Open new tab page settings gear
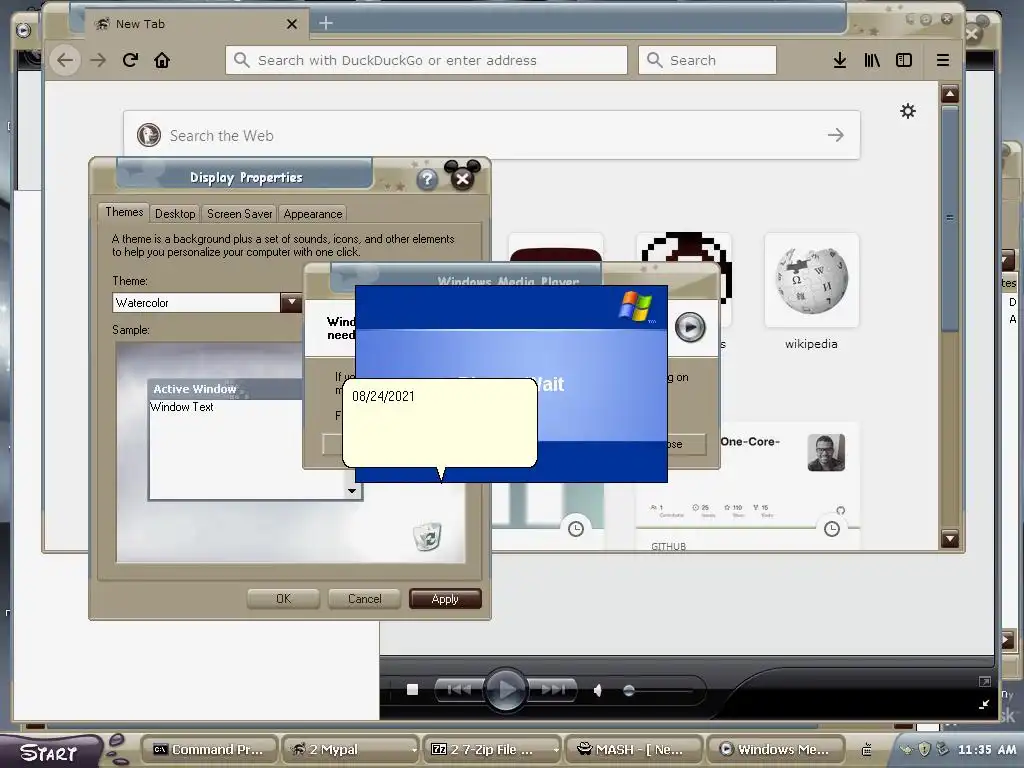This screenshot has height=768, width=1024. click(908, 111)
